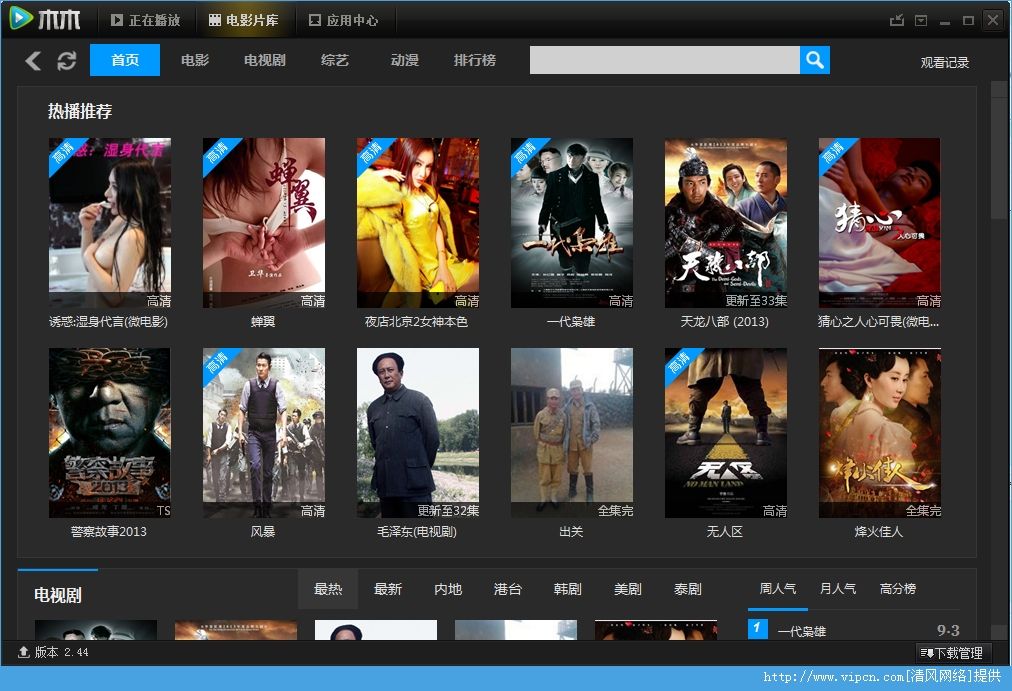Image resolution: width=1012 pixels, height=691 pixels.
Task: Click the vertical scrollbar thumb
Action: [997, 158]
